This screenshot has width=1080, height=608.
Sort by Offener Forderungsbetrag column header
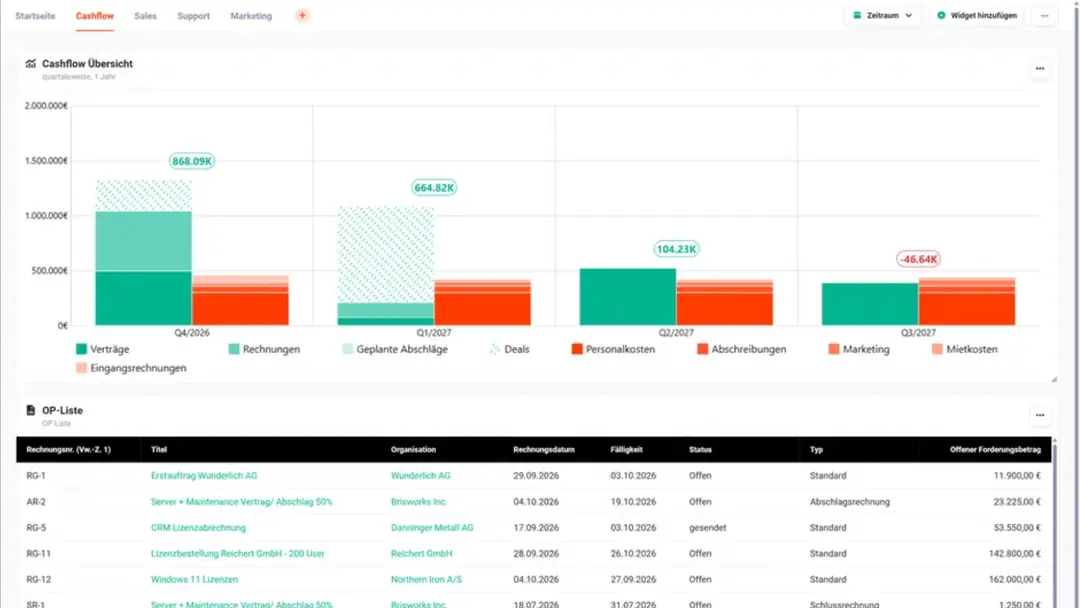(995, 450)
